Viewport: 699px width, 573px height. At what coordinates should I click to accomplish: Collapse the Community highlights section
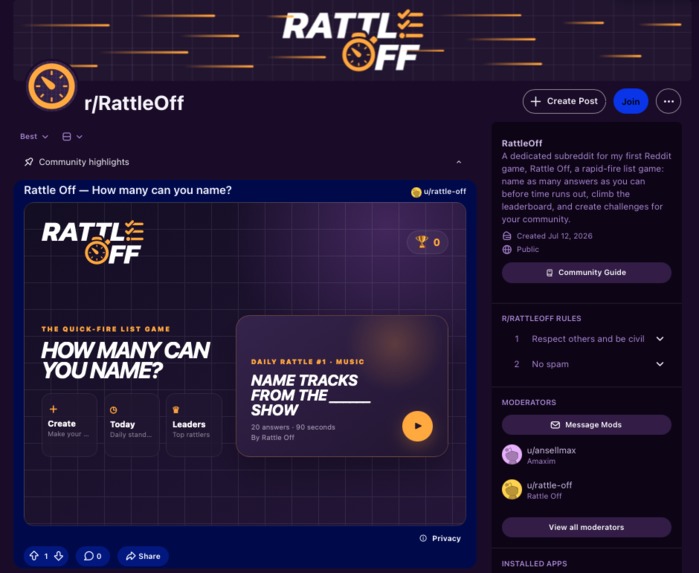459,162
